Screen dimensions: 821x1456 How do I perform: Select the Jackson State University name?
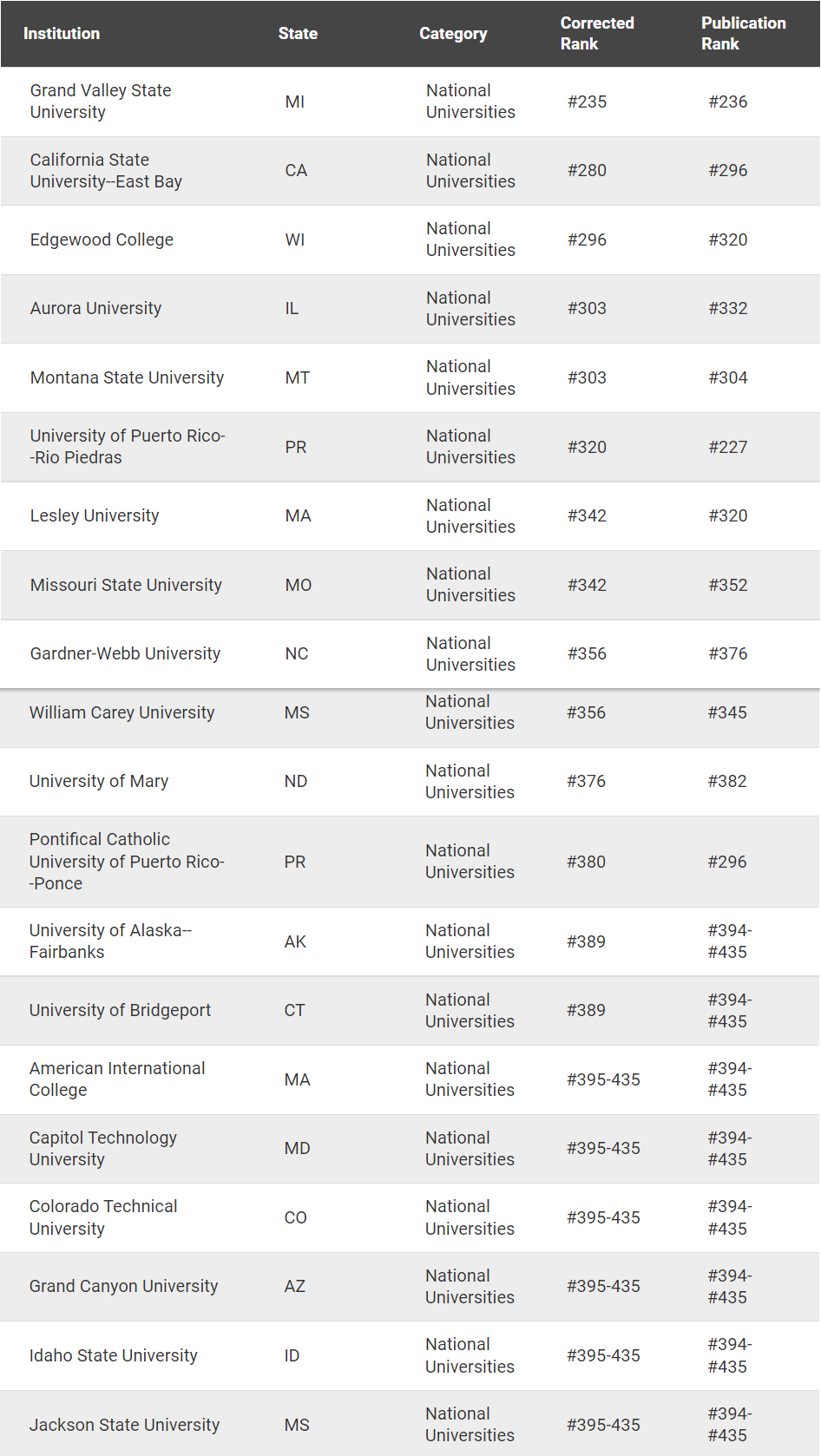(124, 1425)
